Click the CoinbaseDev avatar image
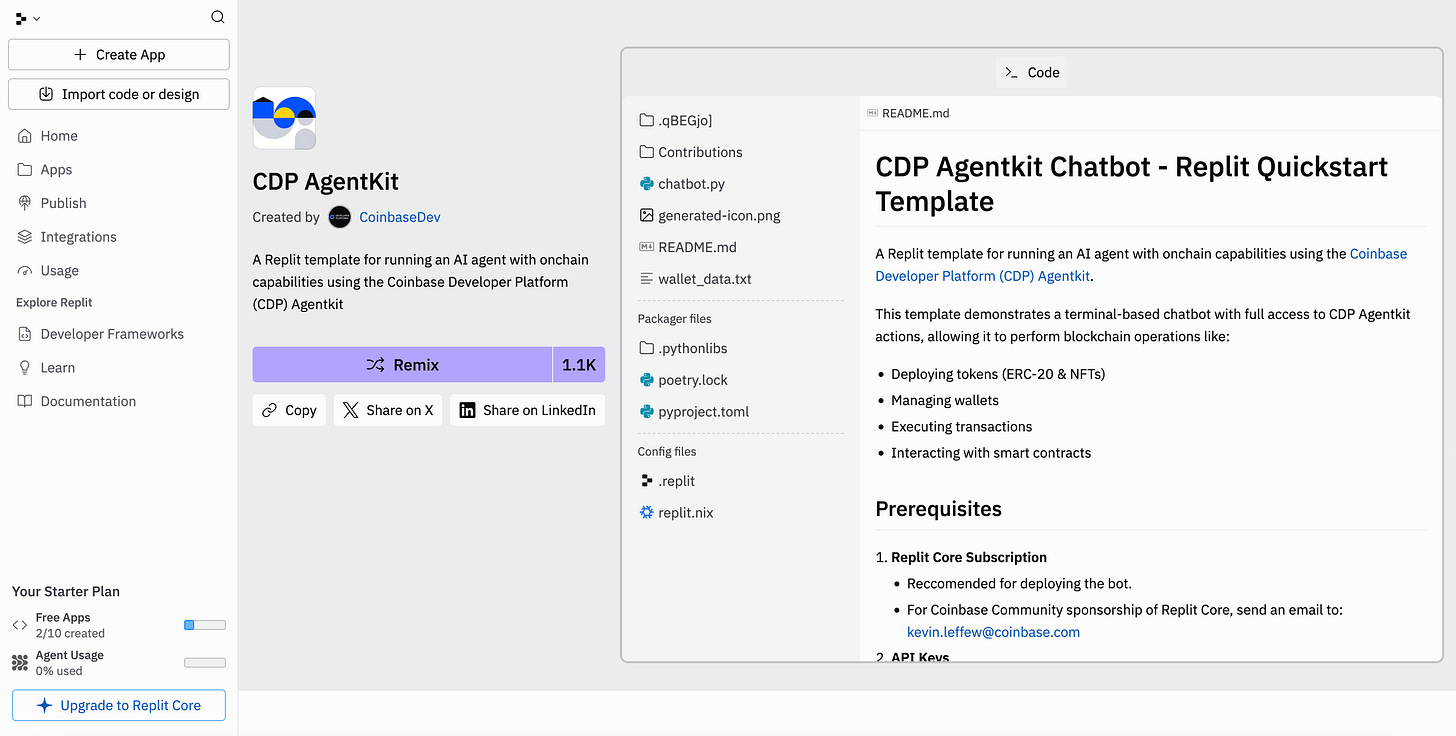The height and width of the screenshot is (736, 1456). [340, 217]
